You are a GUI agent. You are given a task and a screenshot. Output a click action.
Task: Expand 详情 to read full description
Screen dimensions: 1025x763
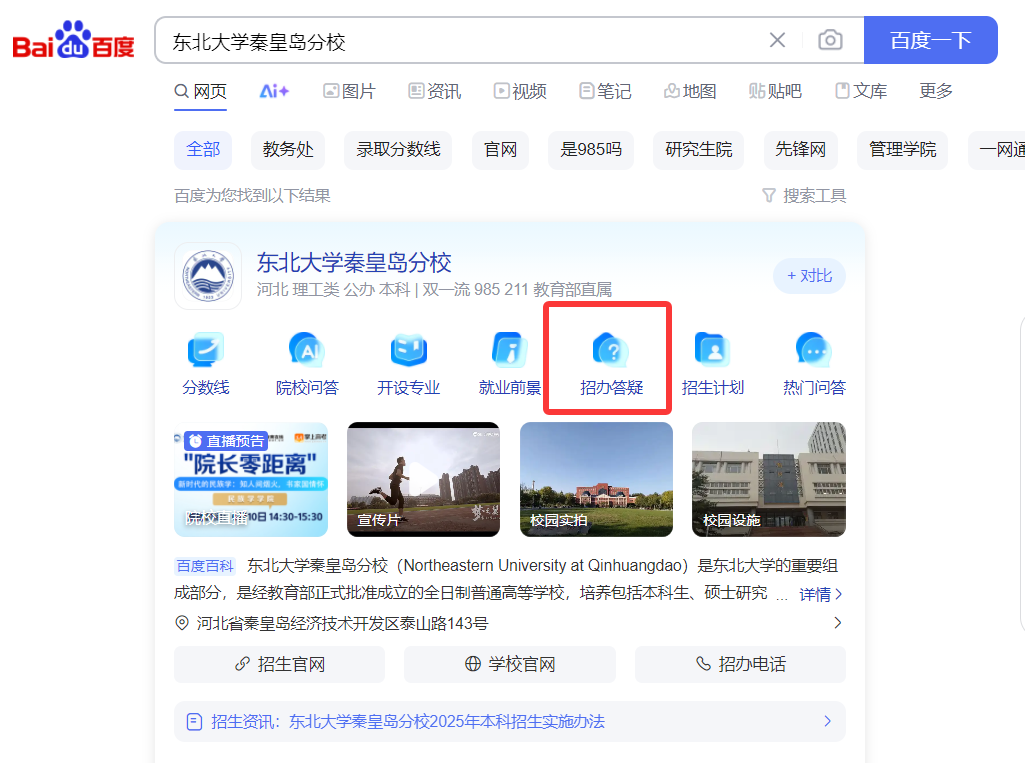tap(821, 594)
